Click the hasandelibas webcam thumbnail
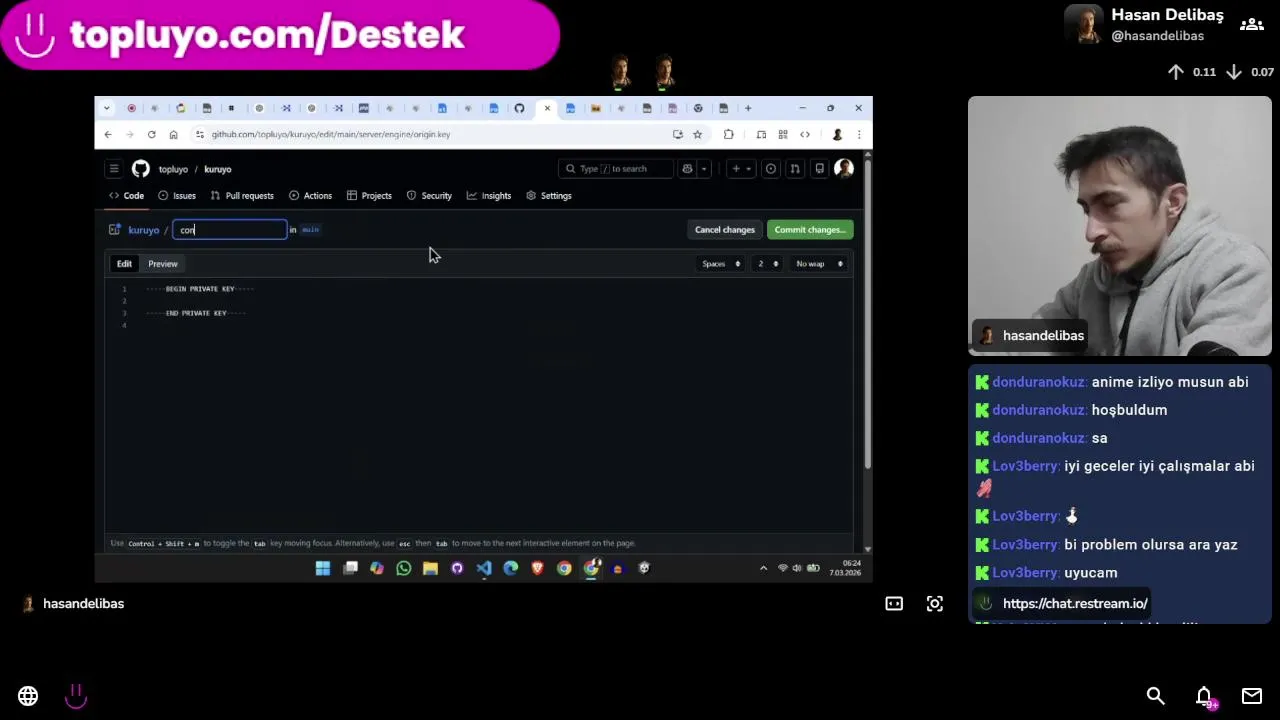Screen dimensions: 1280x720 pyautogui.click(x=1120, y=226)
